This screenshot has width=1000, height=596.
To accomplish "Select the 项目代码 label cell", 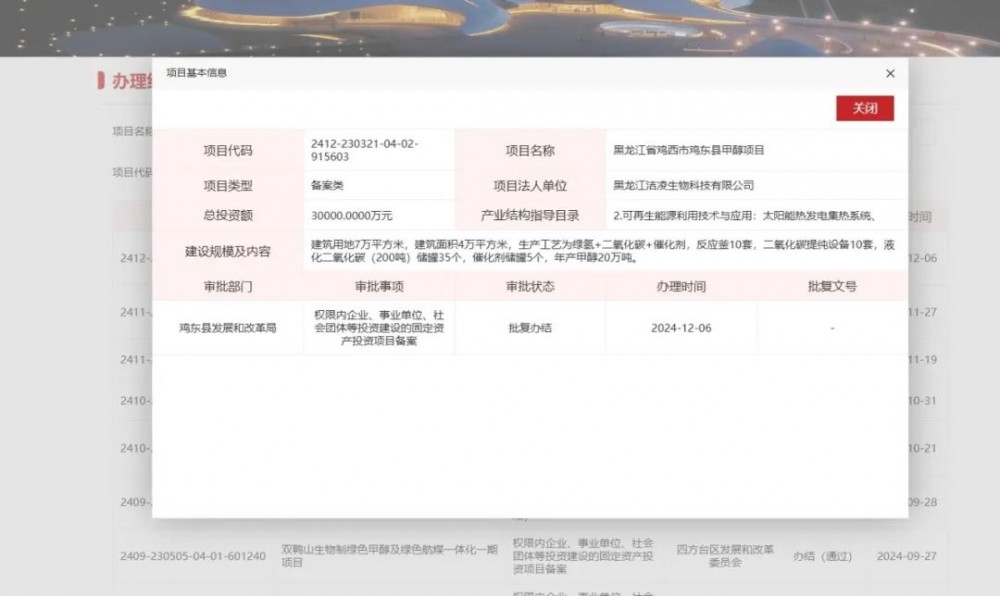I will [228, 150].
